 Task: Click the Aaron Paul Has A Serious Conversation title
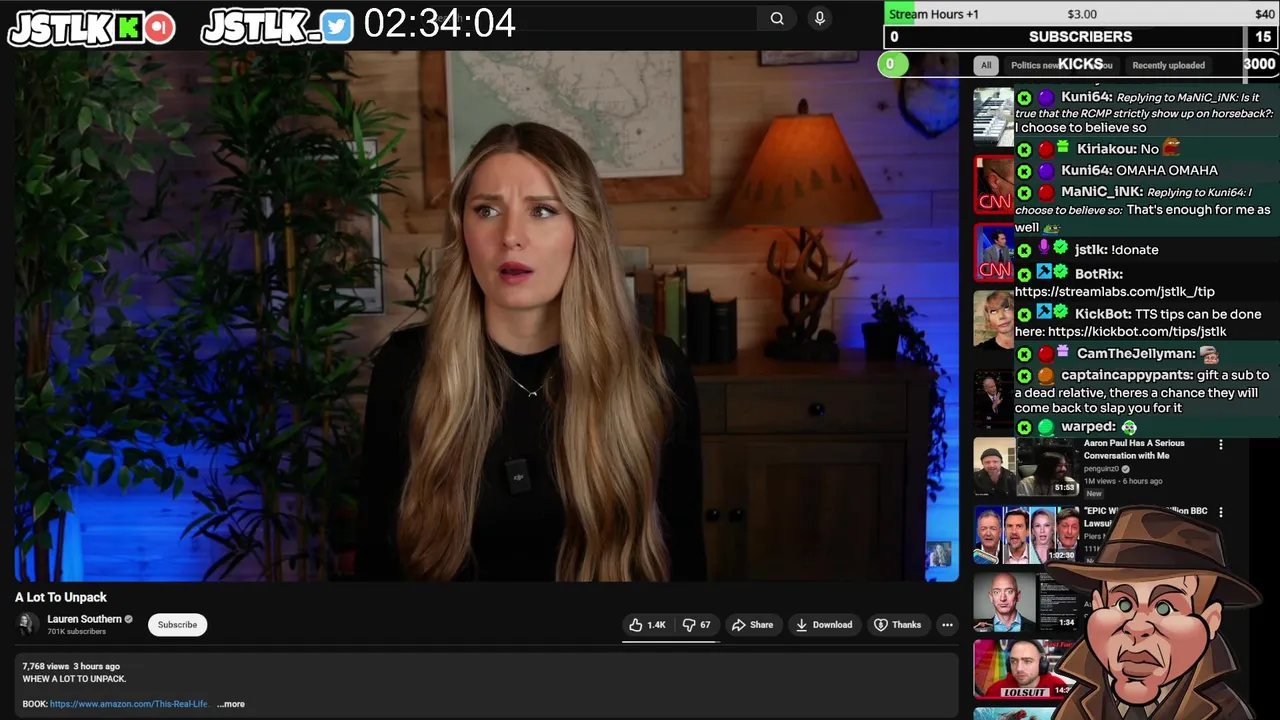[1134, 449]
